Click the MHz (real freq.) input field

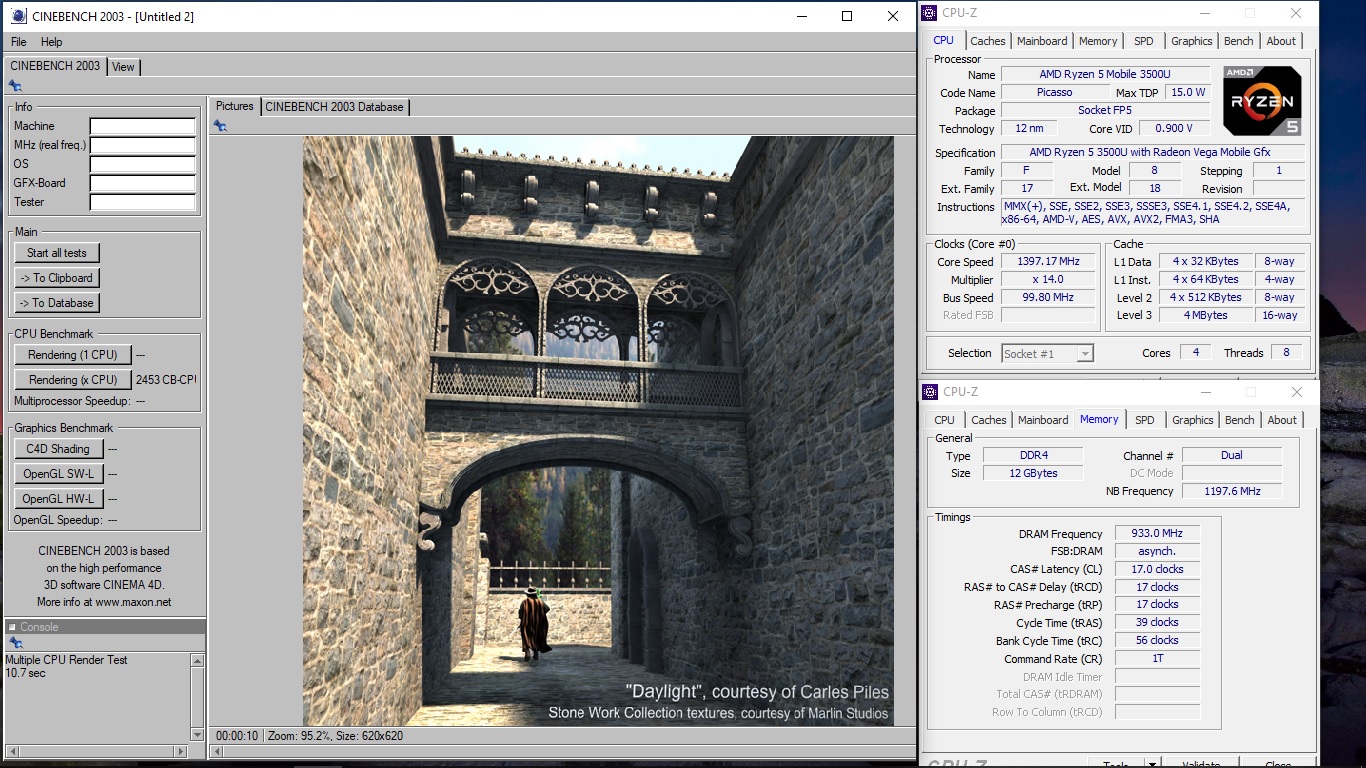click(143, 145)
